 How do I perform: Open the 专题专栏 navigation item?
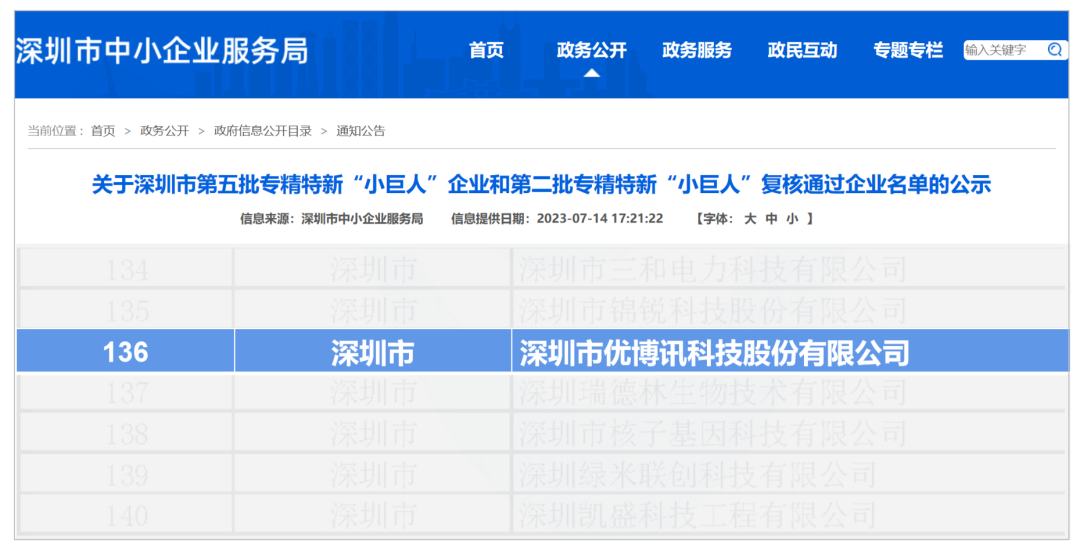(908, 50)
